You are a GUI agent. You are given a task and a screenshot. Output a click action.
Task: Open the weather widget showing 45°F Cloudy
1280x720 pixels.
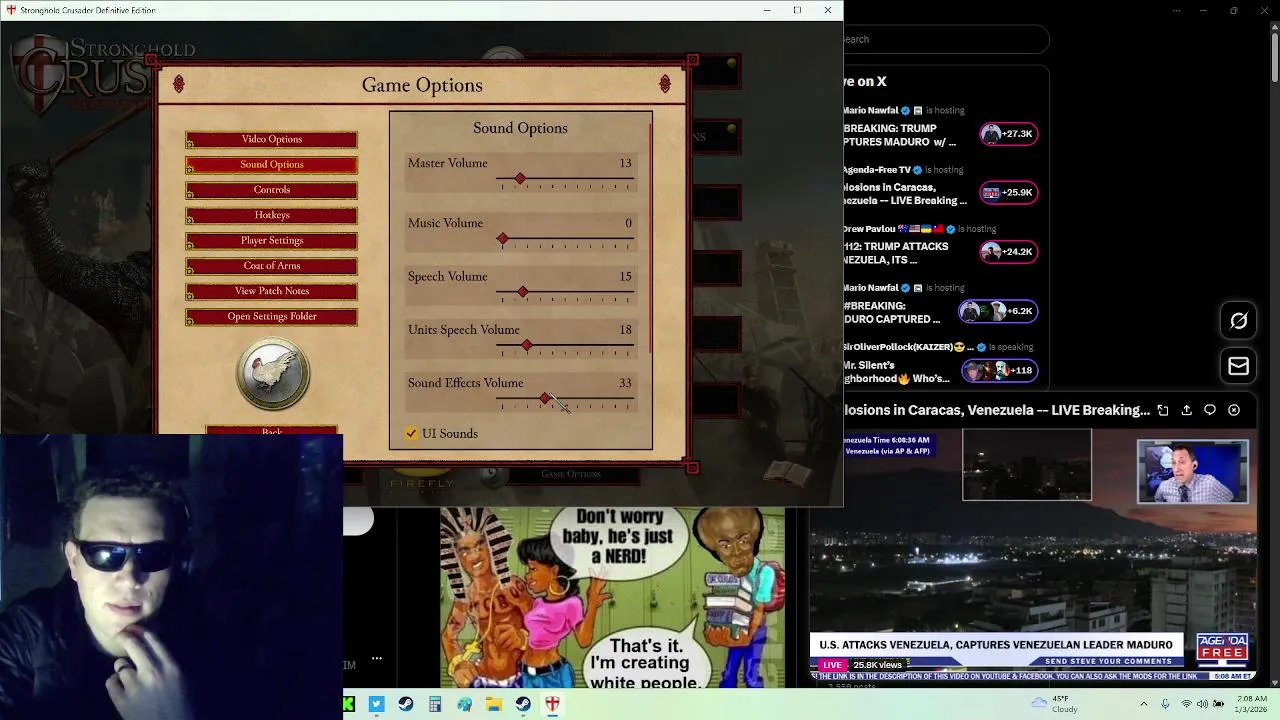pos(1056,704)
